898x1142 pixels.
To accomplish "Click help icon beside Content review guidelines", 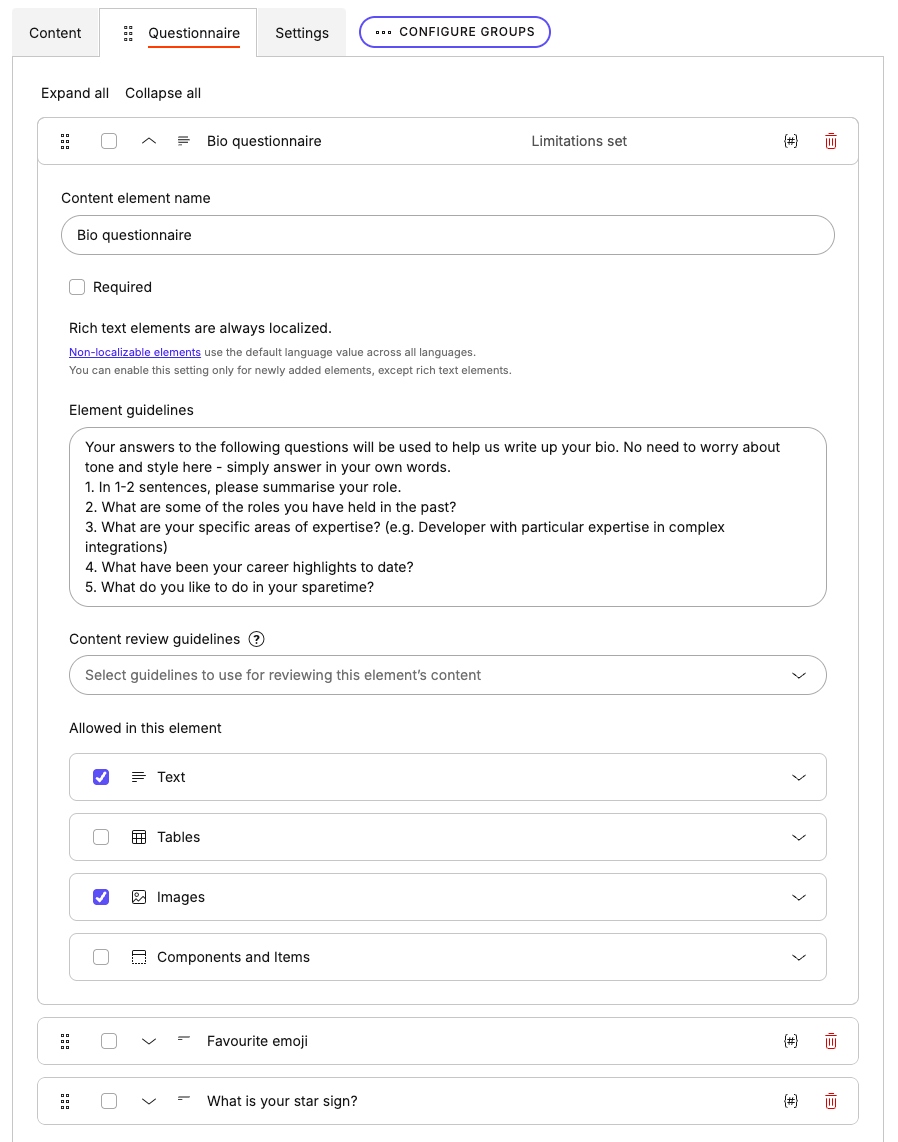I will [x=257, y=639].
